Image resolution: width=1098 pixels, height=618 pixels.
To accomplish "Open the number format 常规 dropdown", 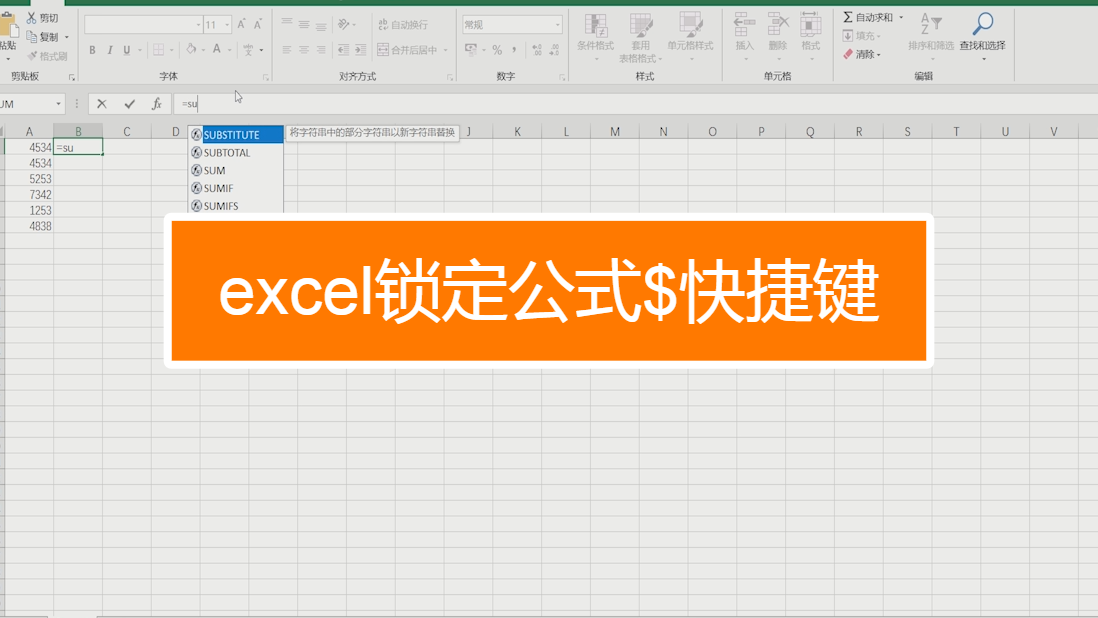I will (558, 25).
